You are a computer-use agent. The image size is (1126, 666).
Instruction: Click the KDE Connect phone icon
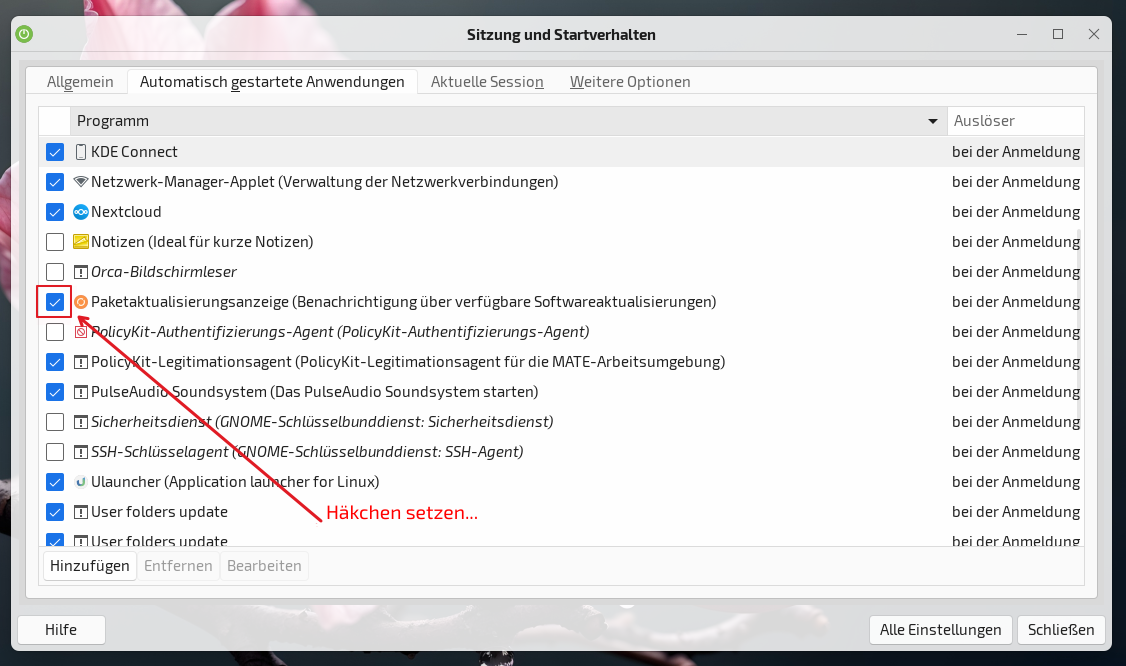tap(81, 152)
